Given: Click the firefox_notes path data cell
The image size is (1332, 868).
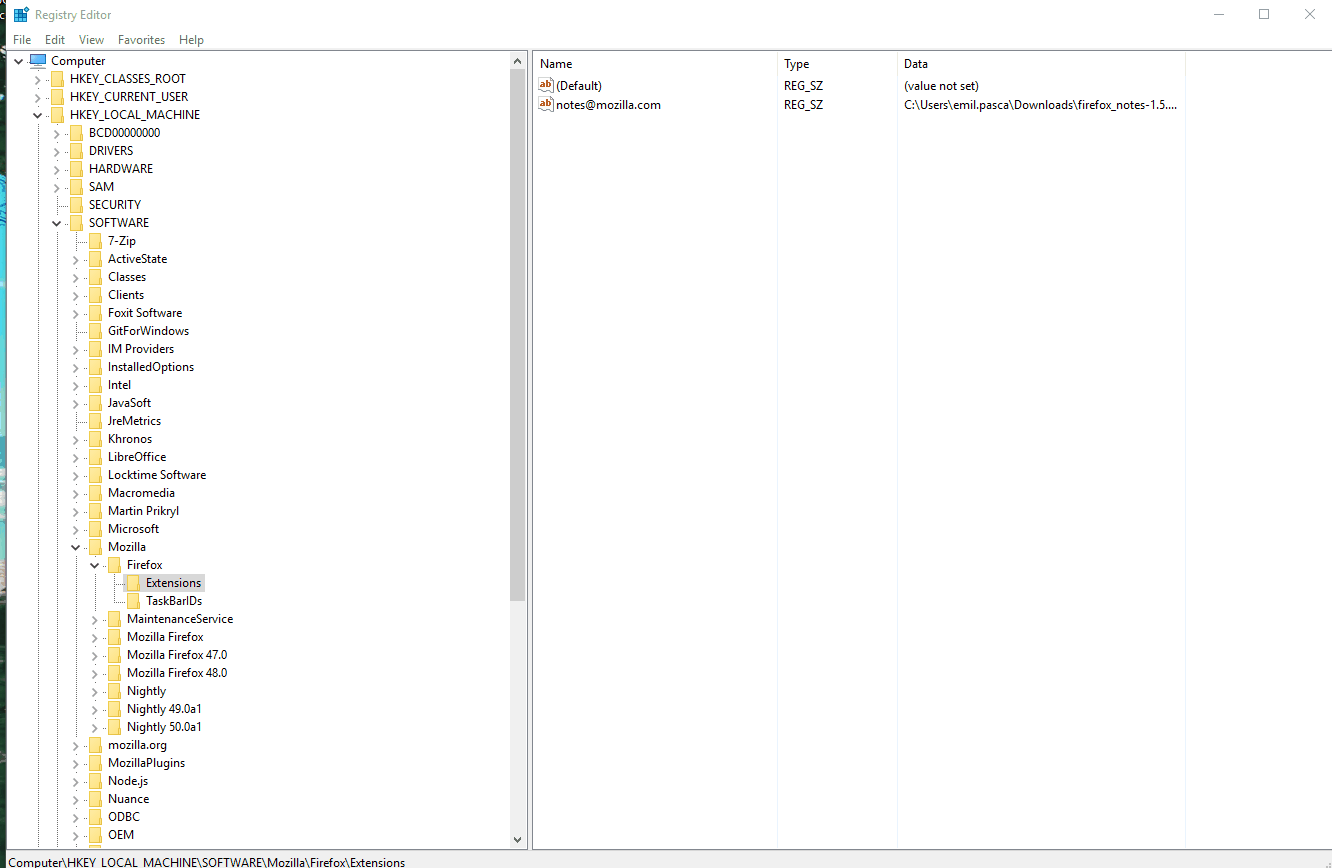Looking at the screenshot, I should point(1040,105).
